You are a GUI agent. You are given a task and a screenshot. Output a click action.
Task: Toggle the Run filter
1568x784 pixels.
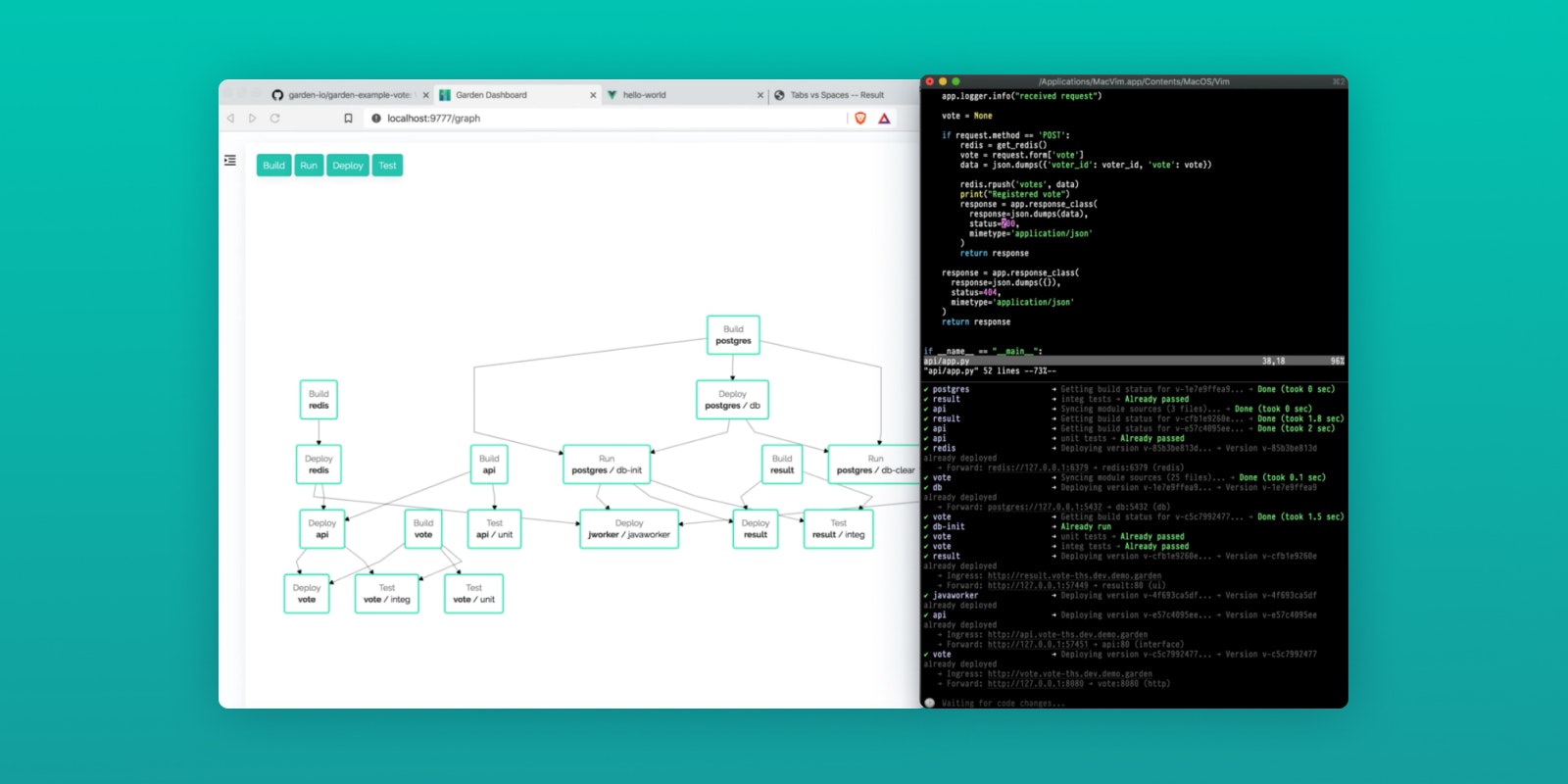309,166
